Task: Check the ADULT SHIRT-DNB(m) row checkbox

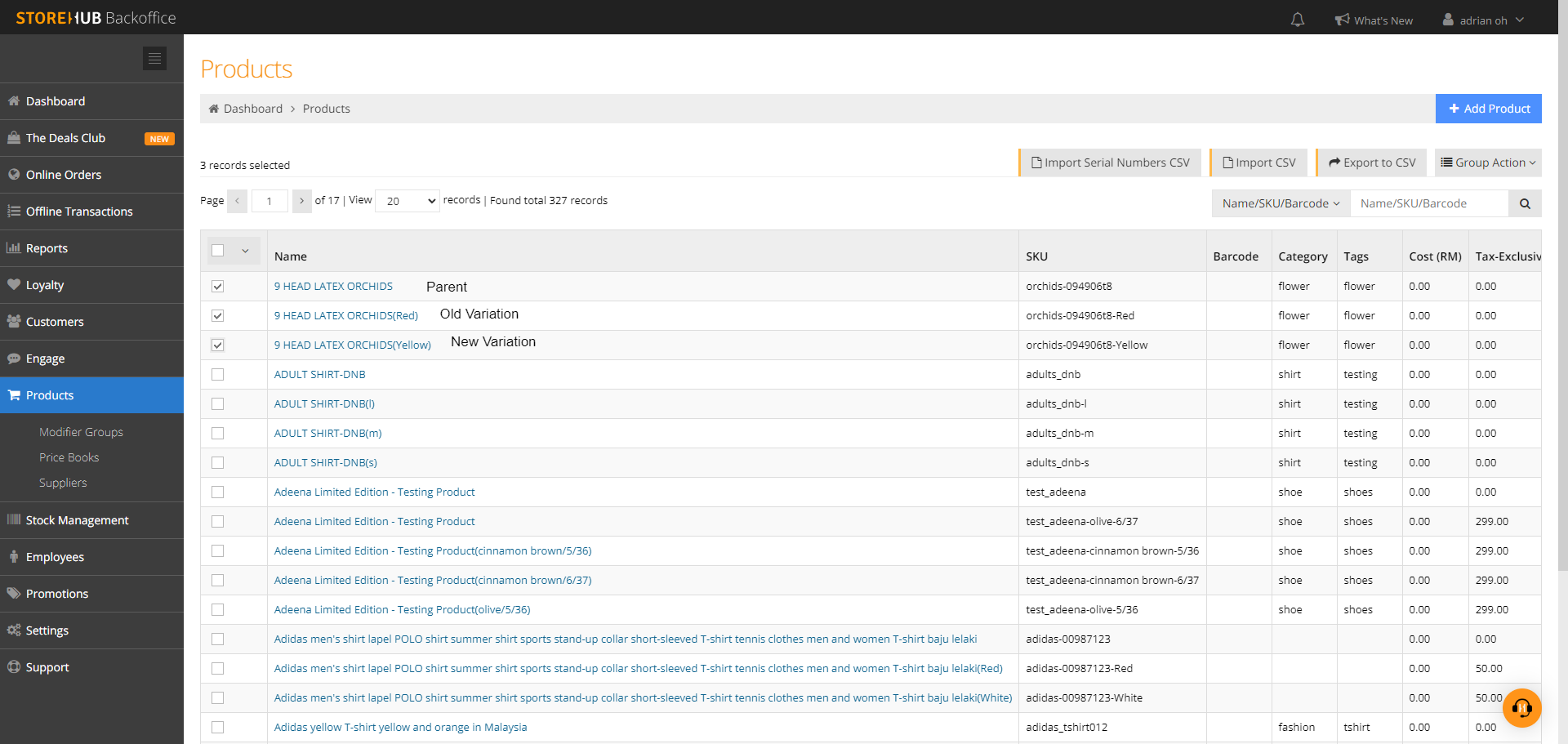Action: (218, 434)
